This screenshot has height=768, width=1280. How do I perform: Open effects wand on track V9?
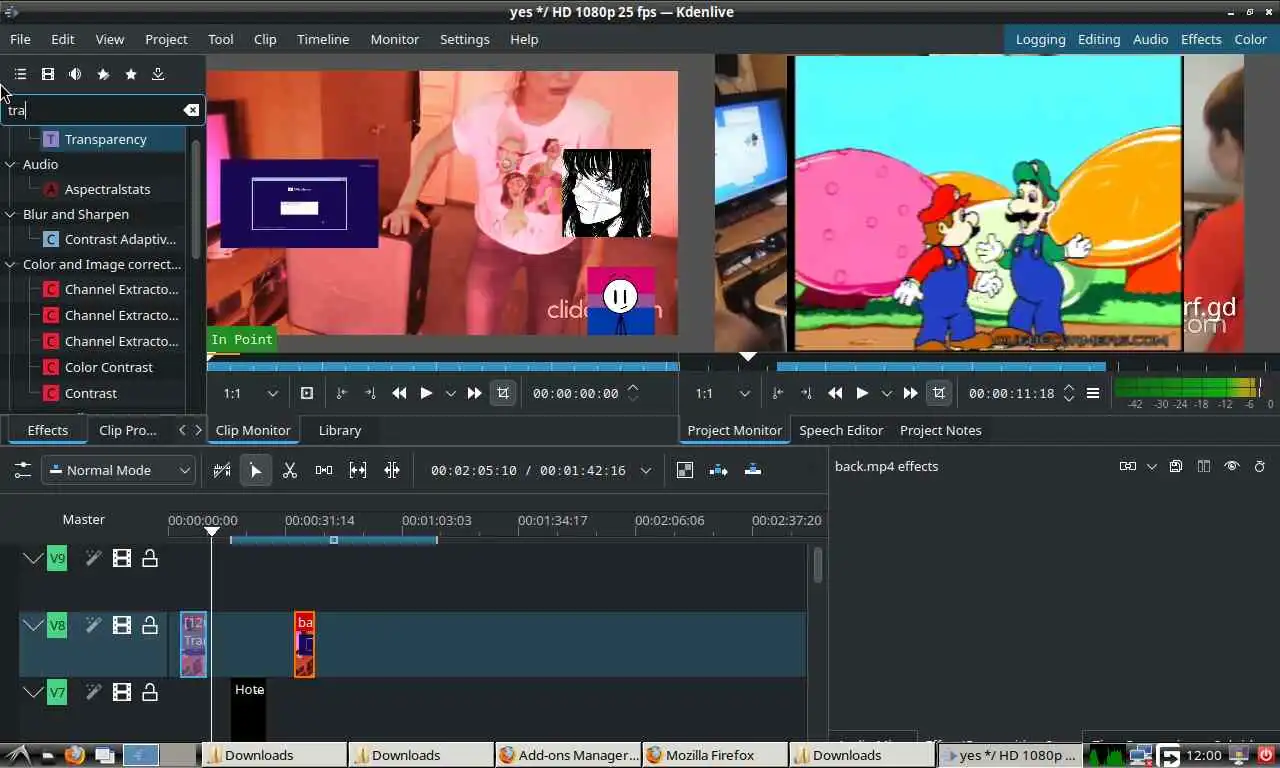point(93,558)
